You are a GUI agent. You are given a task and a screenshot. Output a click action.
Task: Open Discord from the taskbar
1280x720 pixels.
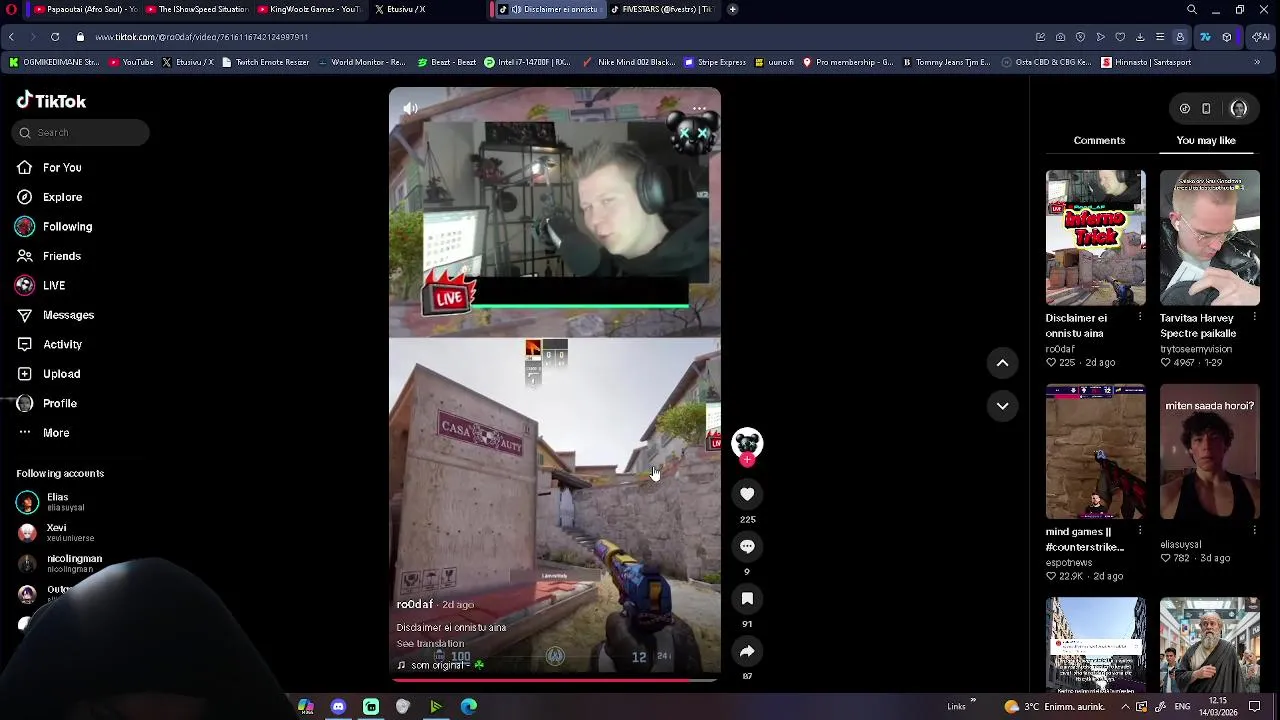(x=338, y=706)
